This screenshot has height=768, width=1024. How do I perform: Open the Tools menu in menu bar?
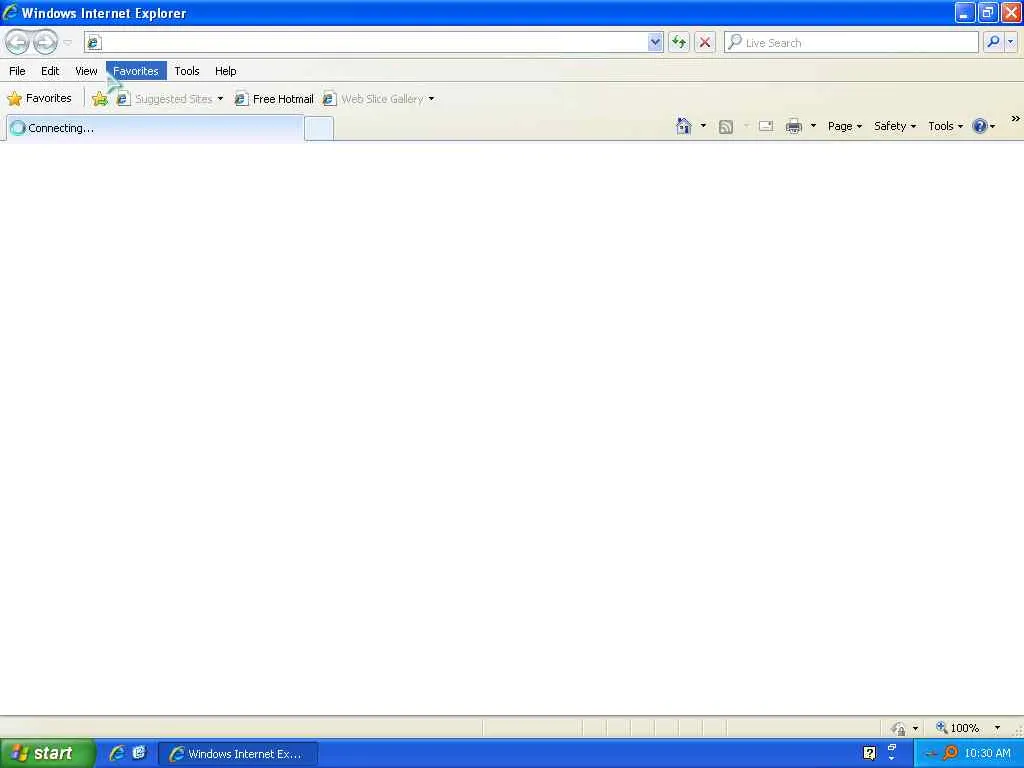(x=187, y=71)
